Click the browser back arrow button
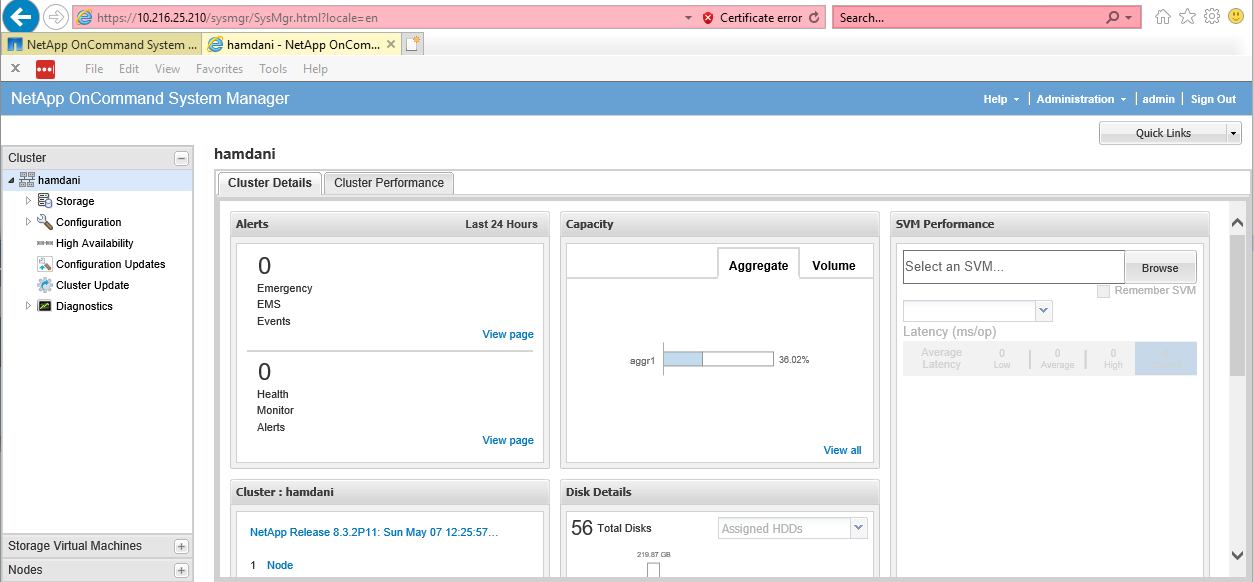This screenshot has height=582, width=1254. (x=22, y=17)
